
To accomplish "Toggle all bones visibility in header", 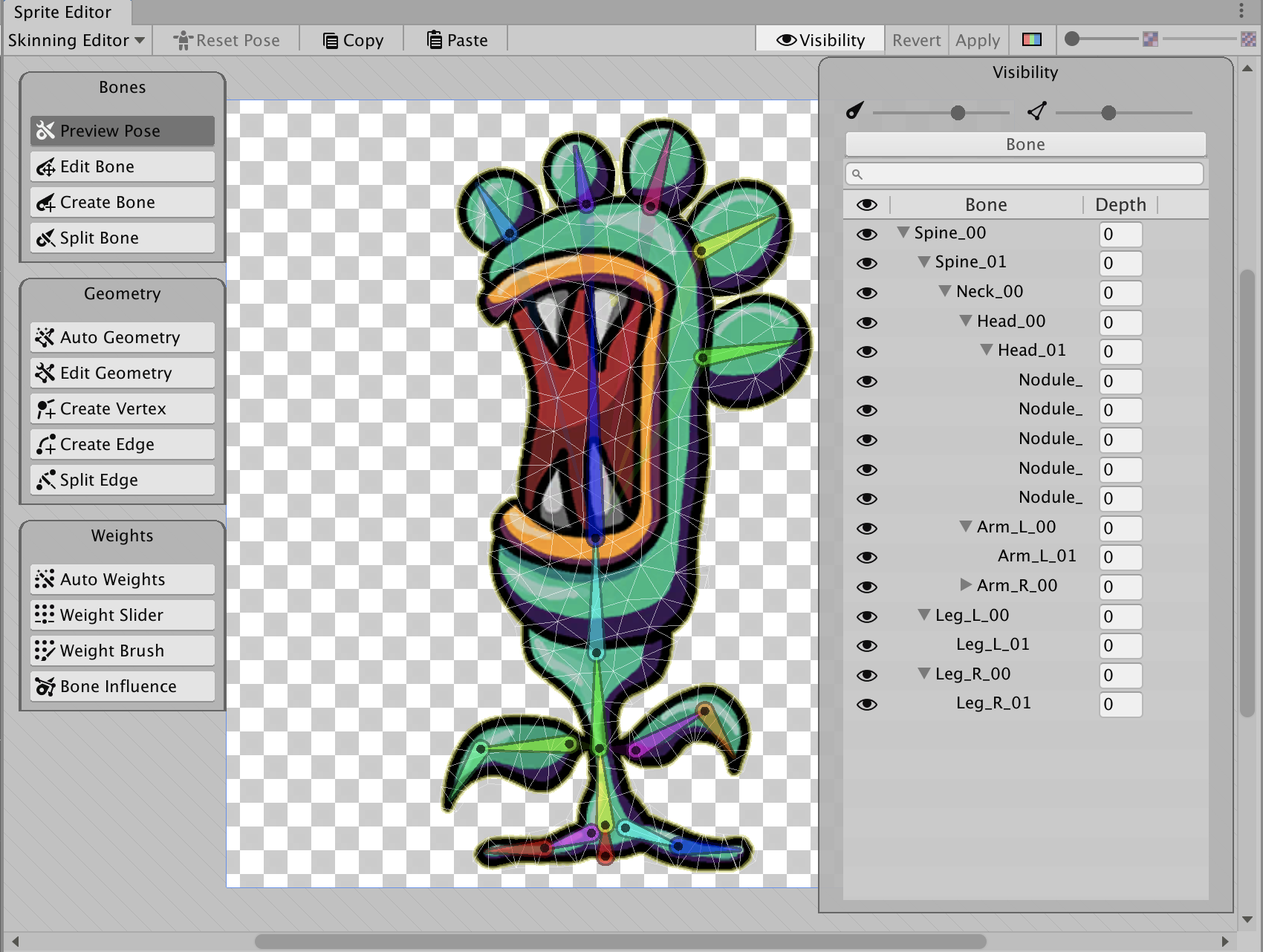I will coord(866,205).
